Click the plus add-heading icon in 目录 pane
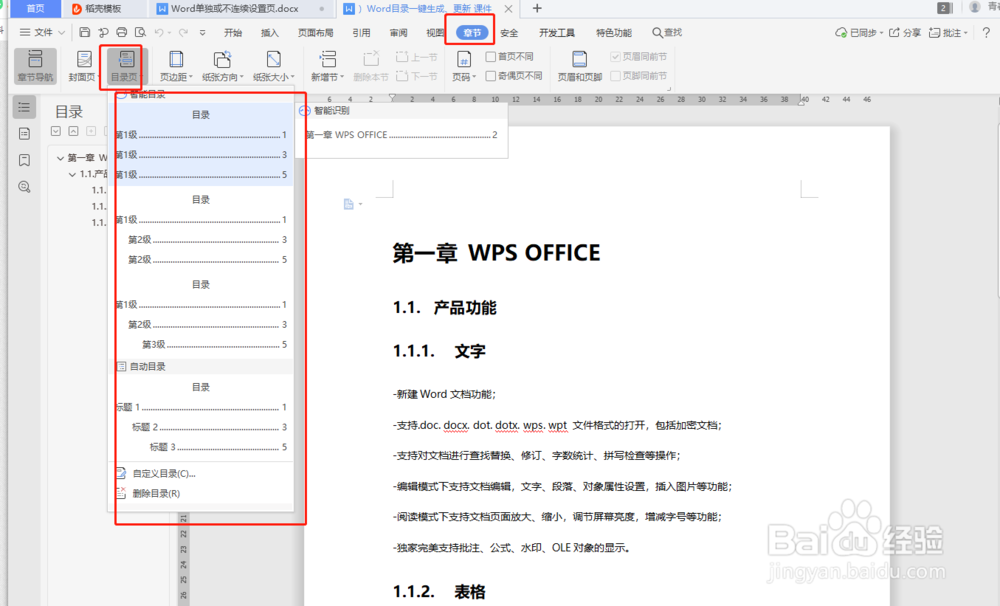This screenshot has height=606, width=1000. [x=91, y=131]
